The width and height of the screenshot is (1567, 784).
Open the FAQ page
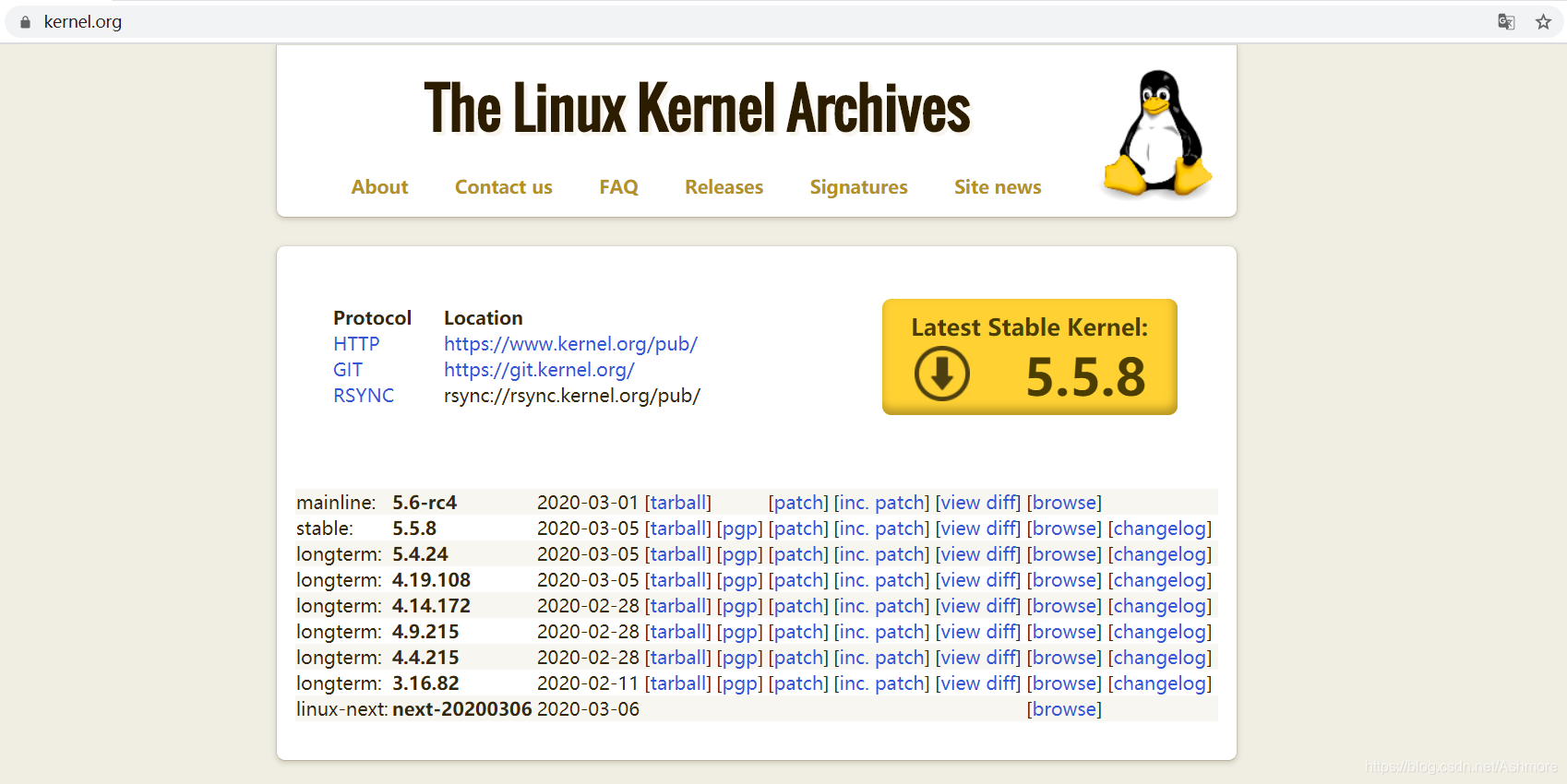point(618,187)
